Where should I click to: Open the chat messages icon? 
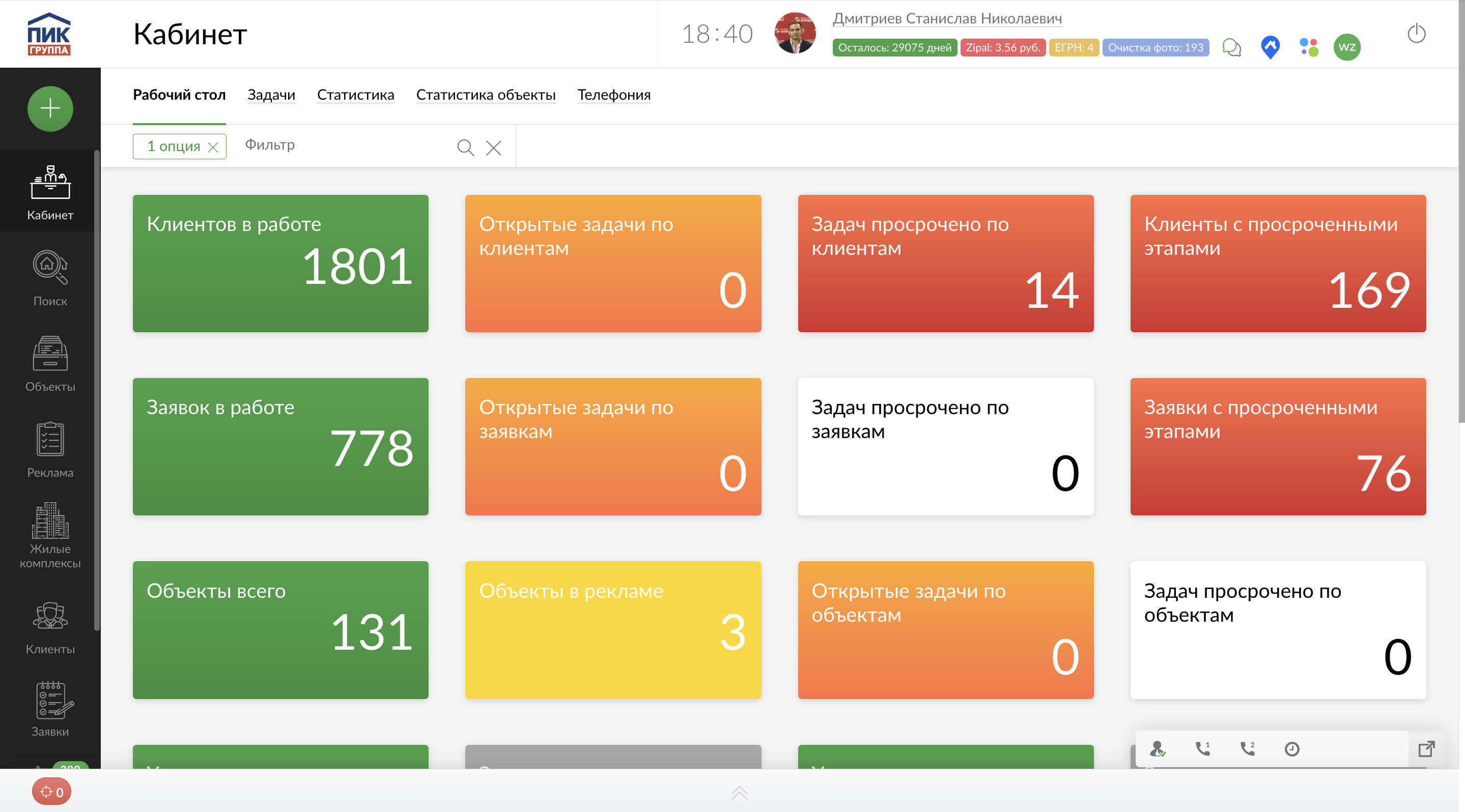pos(1231,47)
